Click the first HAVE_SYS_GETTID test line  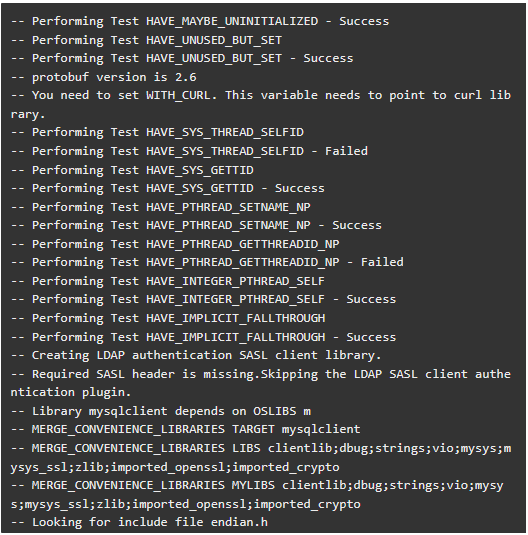coord(132,170)
